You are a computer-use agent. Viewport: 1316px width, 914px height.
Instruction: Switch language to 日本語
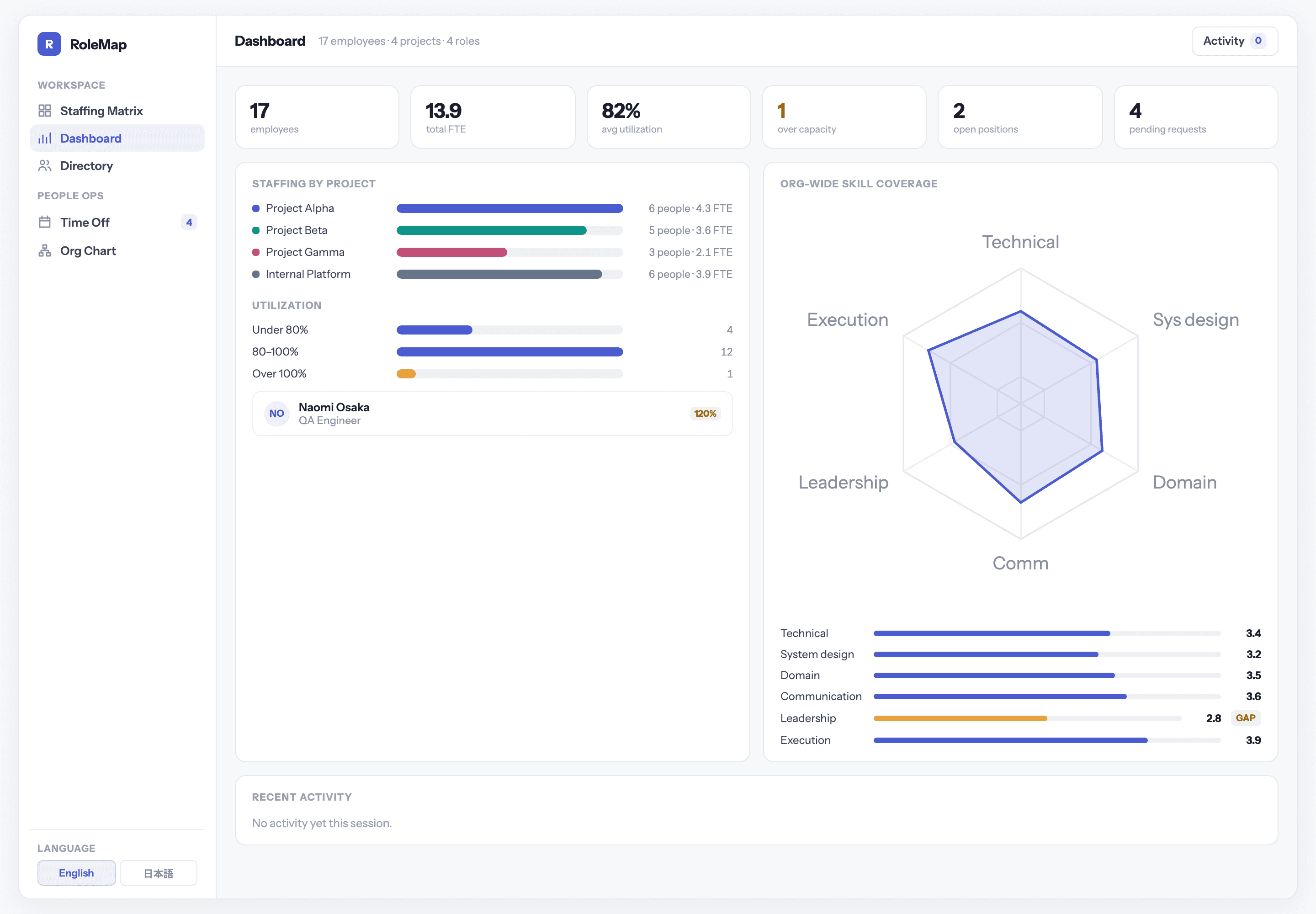159,873
